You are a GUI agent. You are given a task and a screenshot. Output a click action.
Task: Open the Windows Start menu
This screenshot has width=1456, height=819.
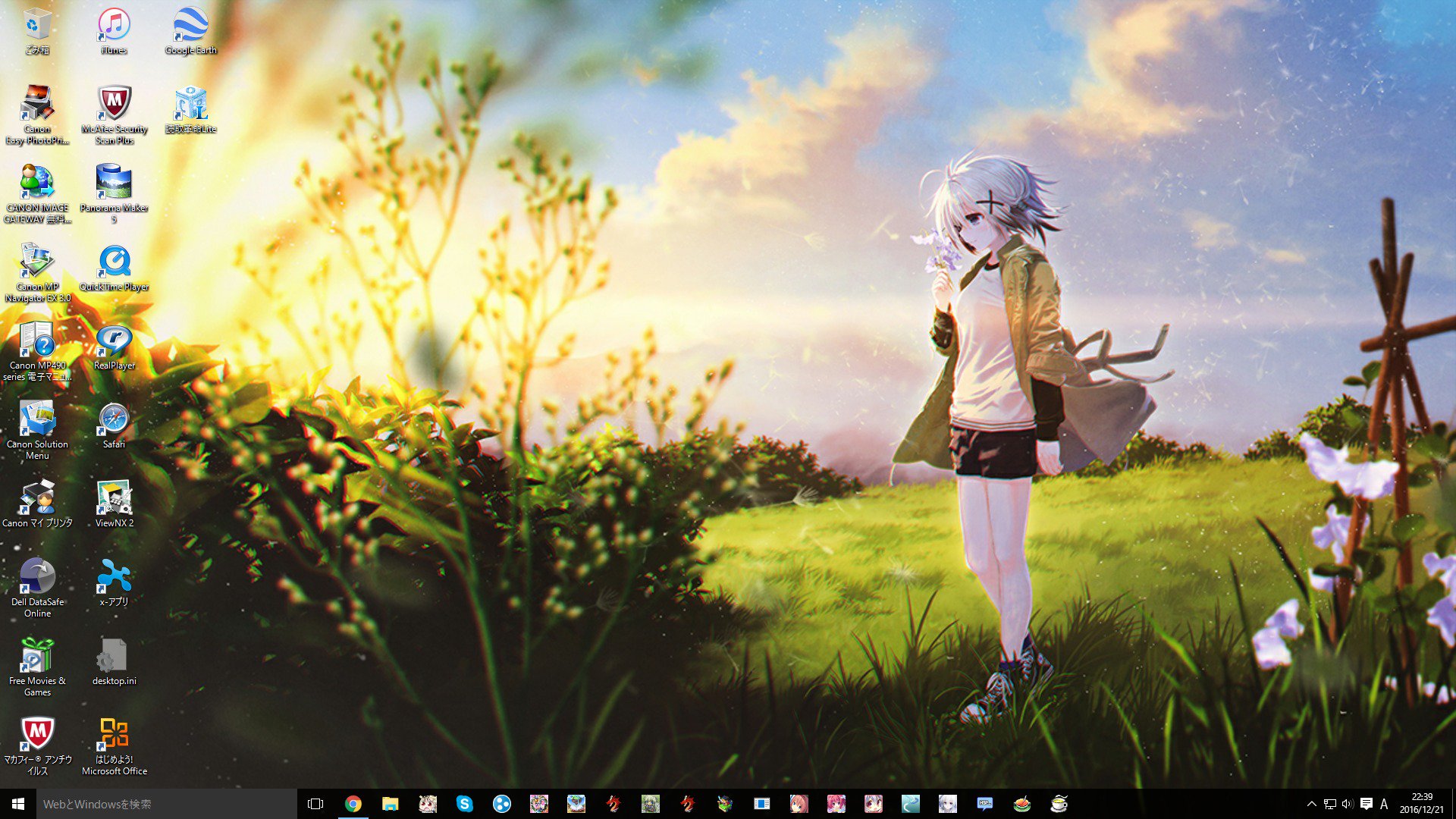[18, 804]
